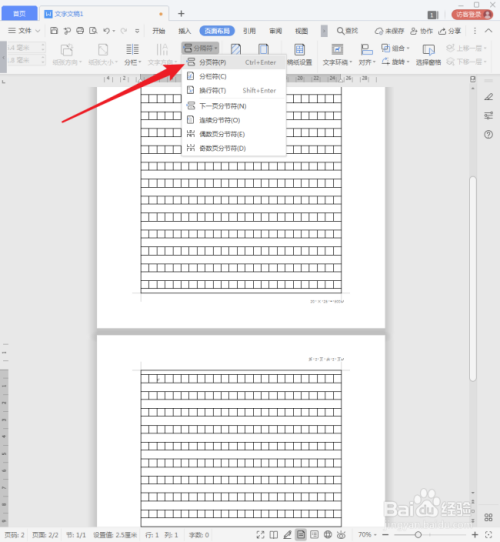Click the plus button to add new tab
Viewport: 500px width, 542px height.
pyautogui.click(x=181, y=13)
